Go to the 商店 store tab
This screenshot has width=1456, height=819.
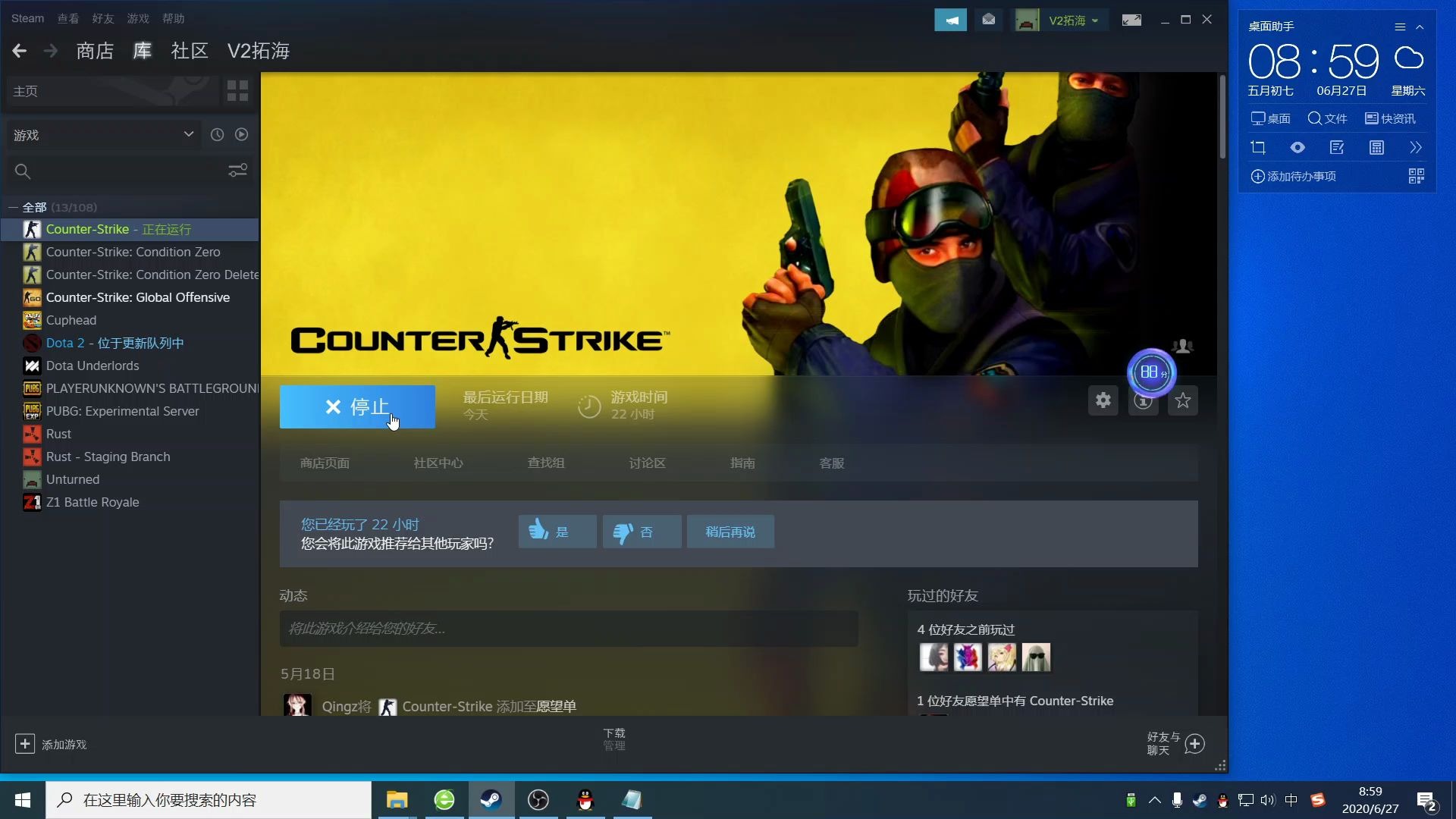tap(95, 51)
